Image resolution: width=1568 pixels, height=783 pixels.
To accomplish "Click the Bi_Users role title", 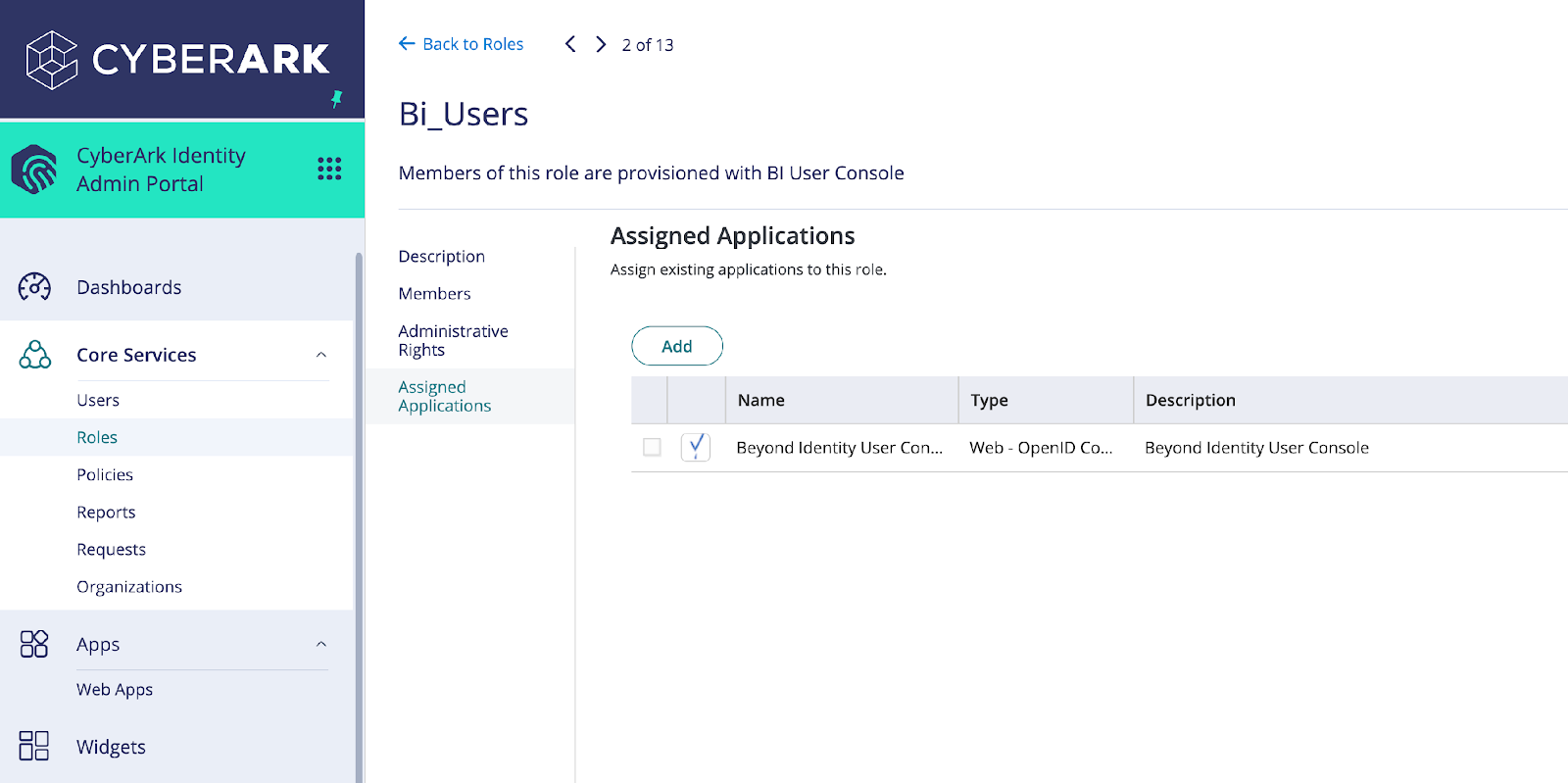I will click(x=464, y=115).
